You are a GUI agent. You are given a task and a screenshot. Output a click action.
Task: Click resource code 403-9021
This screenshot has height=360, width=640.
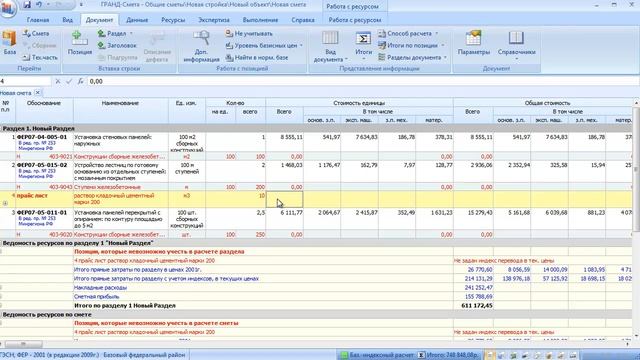pos(60,156)
